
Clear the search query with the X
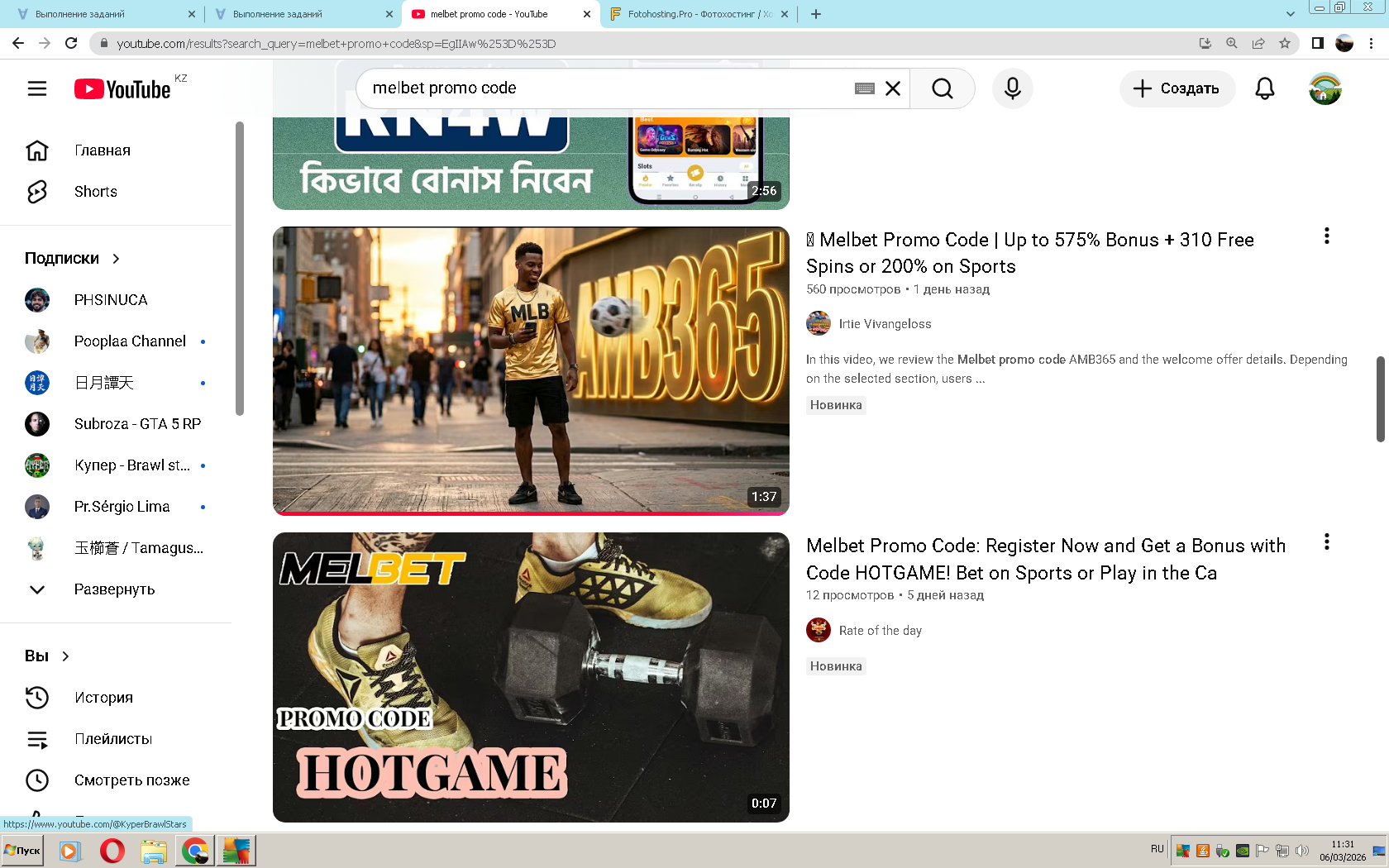(x=893, y=88)
